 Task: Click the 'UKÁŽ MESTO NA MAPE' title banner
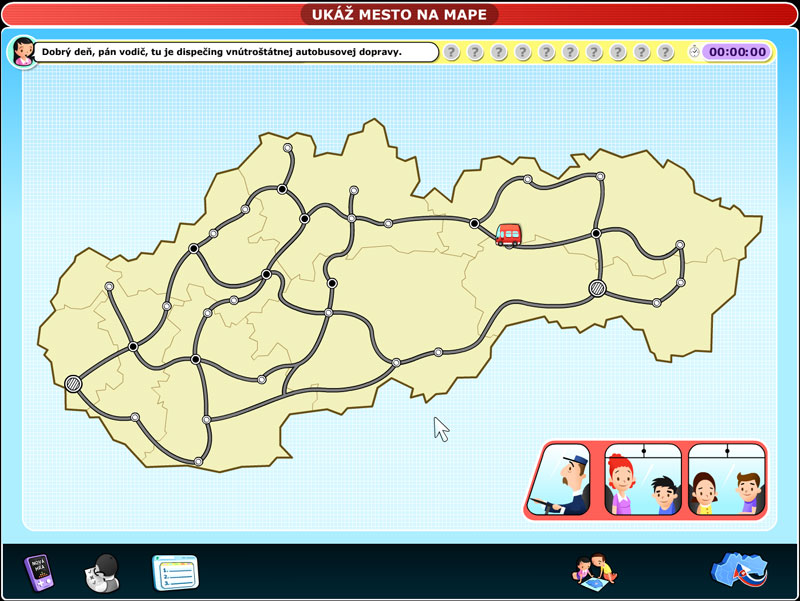[400, 14]
